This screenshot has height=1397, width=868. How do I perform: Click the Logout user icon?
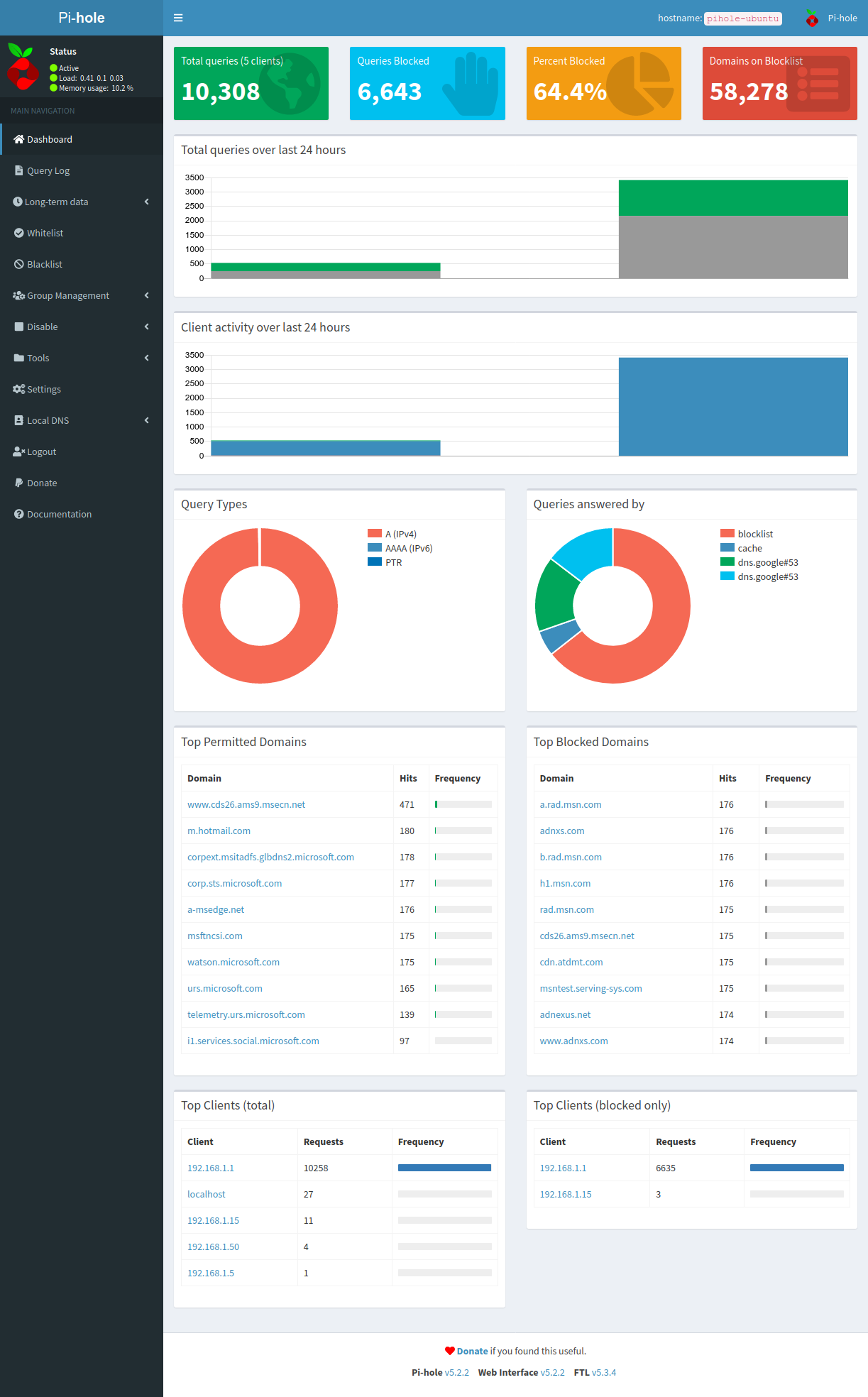19,451
